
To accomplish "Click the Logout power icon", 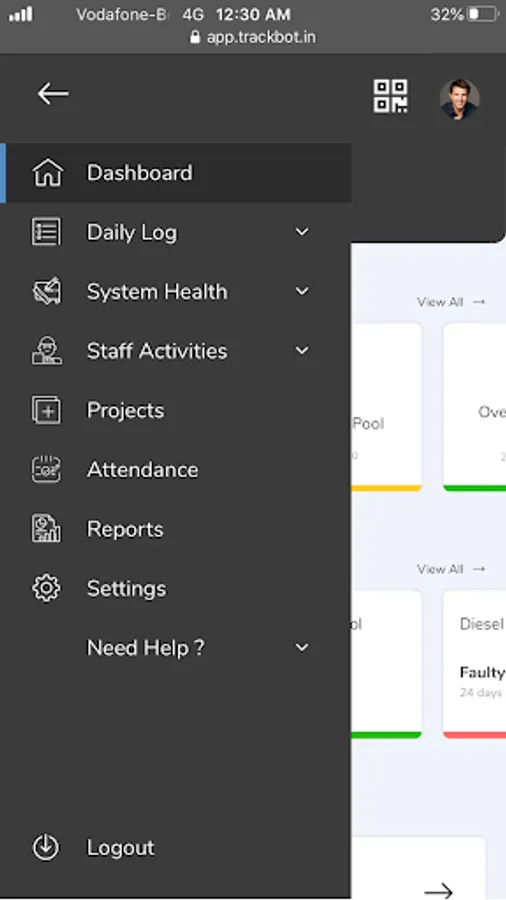I will tap(46, 847).
